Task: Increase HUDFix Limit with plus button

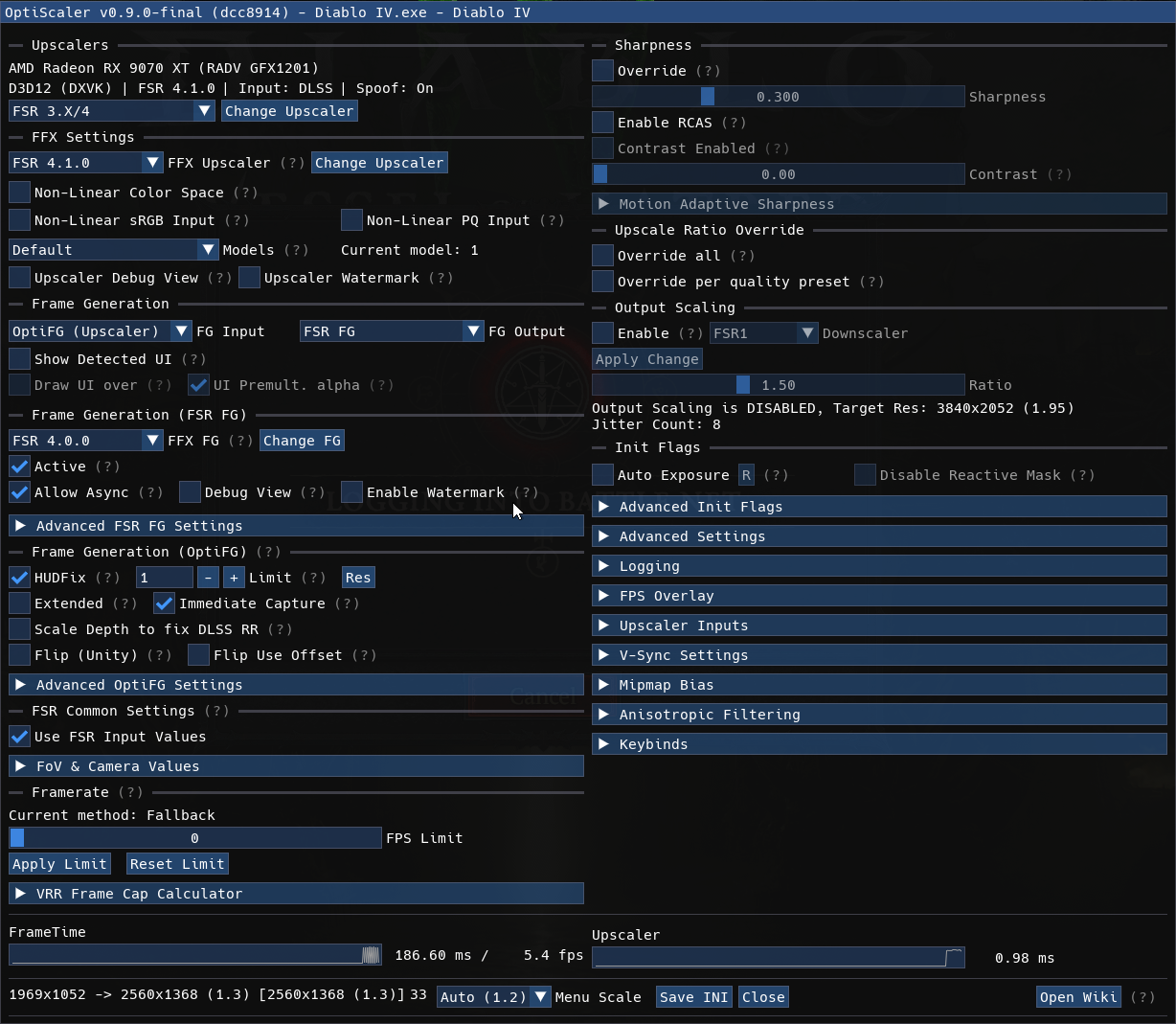Action: coord(234,578)
